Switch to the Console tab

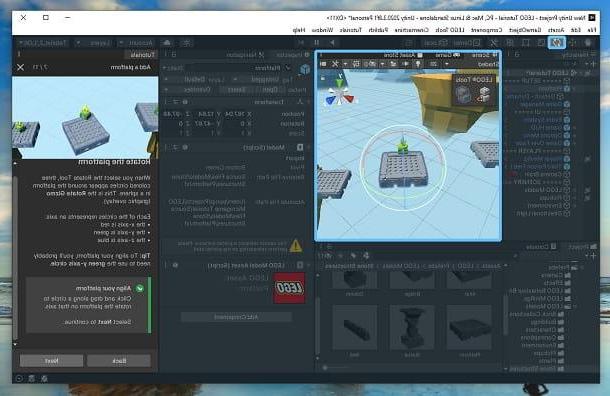point(541,247)
